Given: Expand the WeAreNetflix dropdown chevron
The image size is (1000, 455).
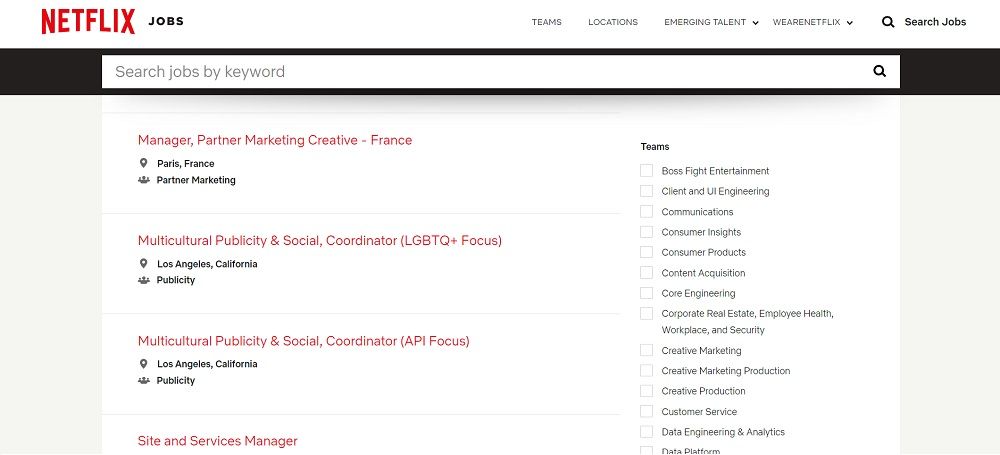Looking at the screenshot, I should [x=849, y=23].
